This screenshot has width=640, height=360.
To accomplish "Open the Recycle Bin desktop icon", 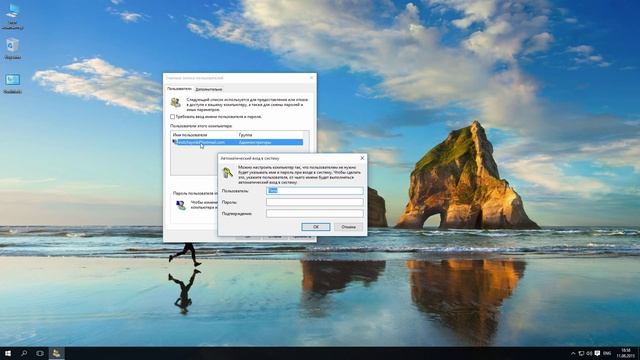I will (x=13, y=49).
